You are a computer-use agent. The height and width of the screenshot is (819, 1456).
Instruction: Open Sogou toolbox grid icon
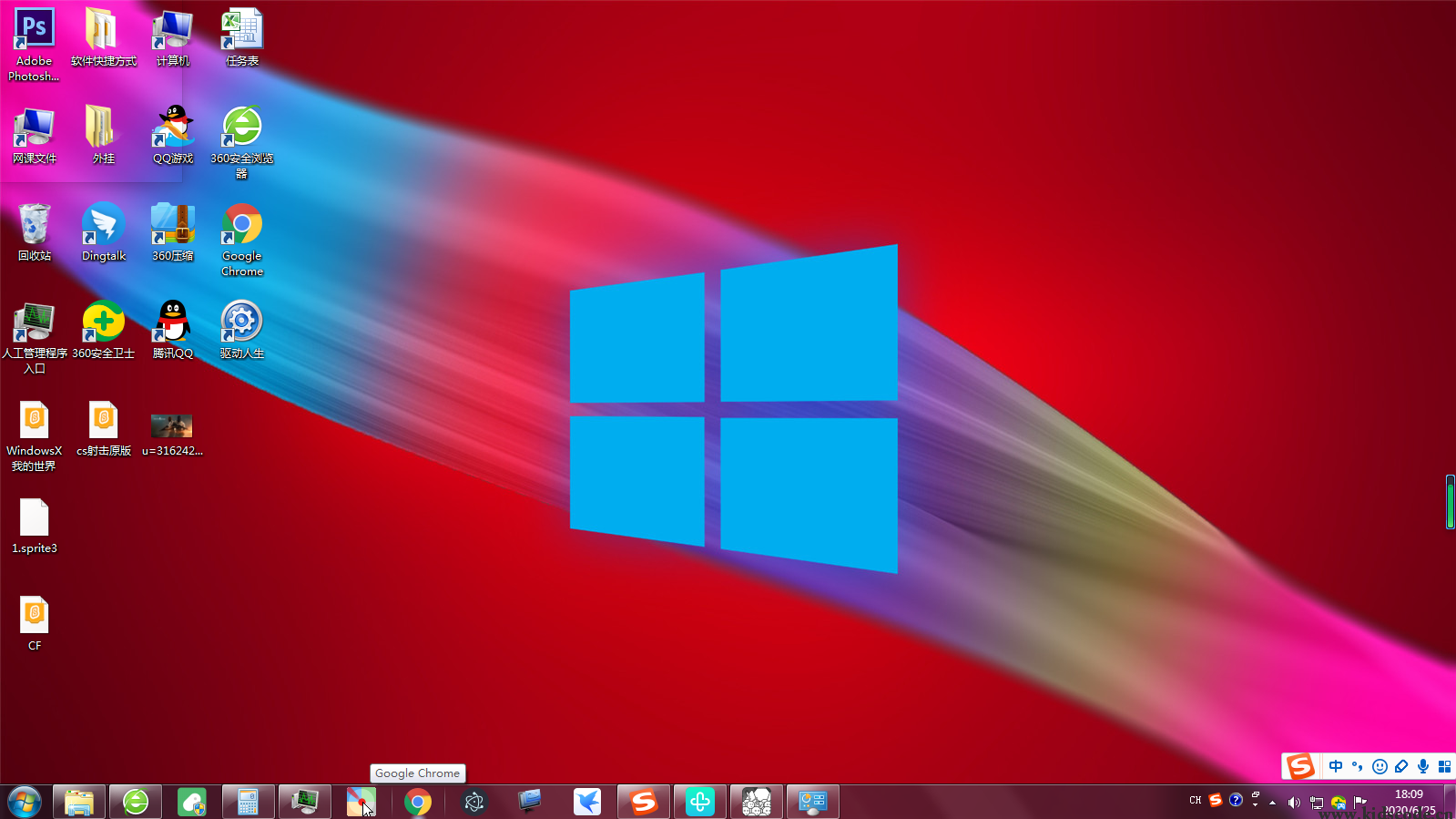pyautogui.click(x=1444, y=766)
